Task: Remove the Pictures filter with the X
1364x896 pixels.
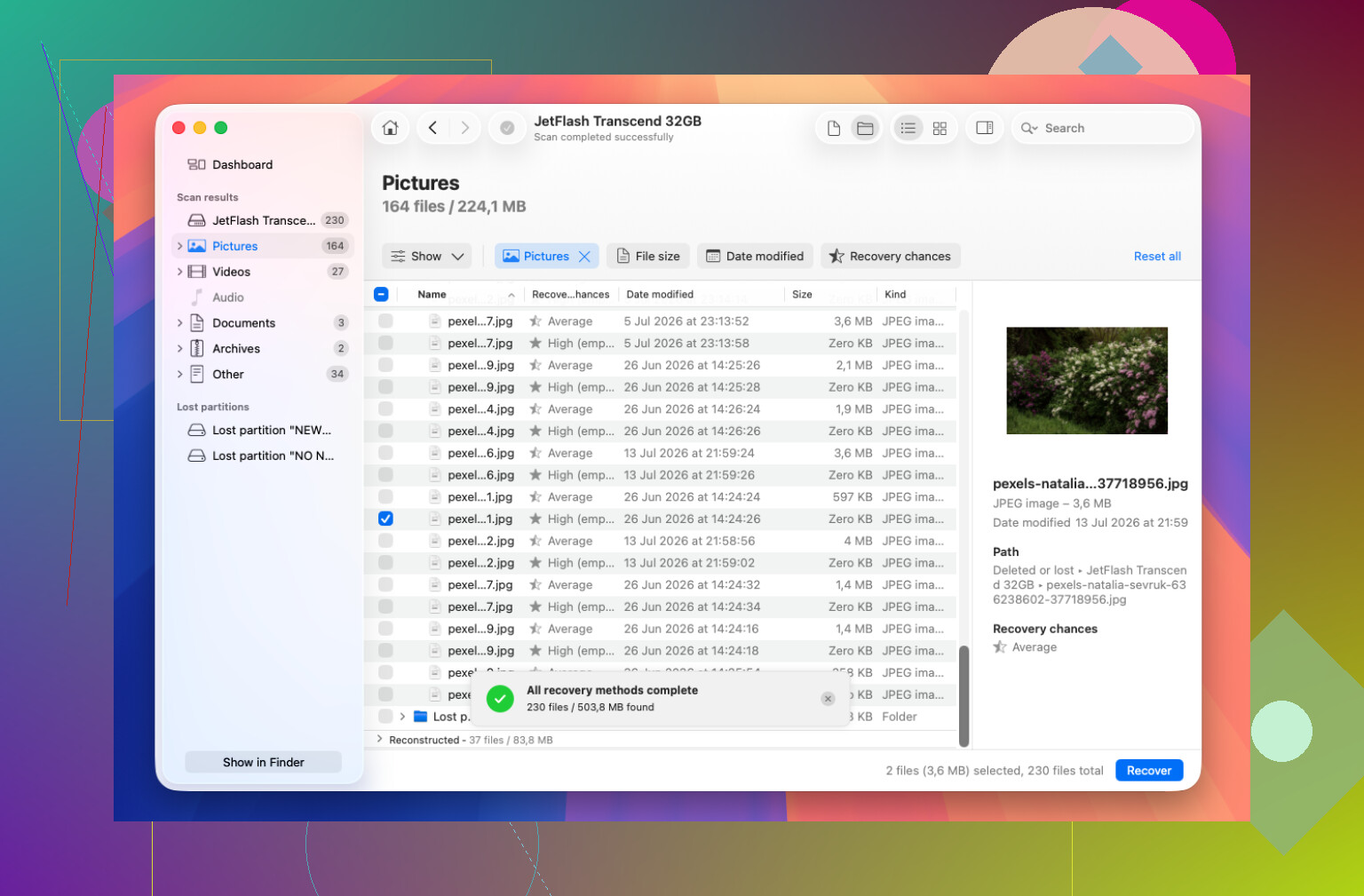Action: pyautogui.click(x=584, y=257)
